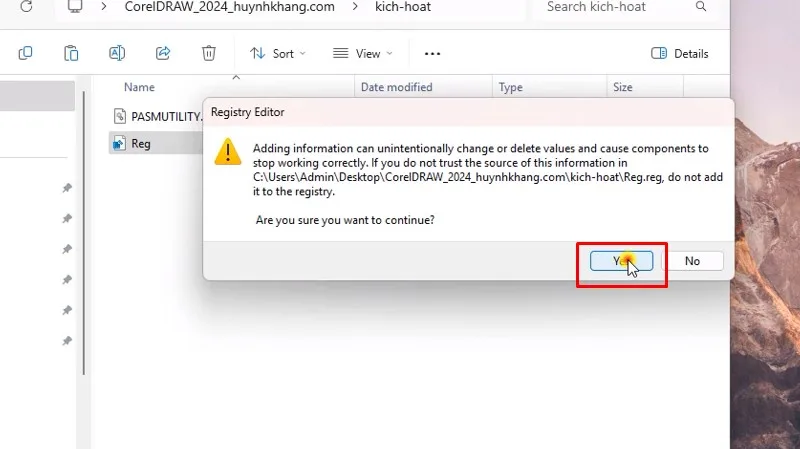
Task: Click the Copy icon in toolbar
Action: point(25,53)
